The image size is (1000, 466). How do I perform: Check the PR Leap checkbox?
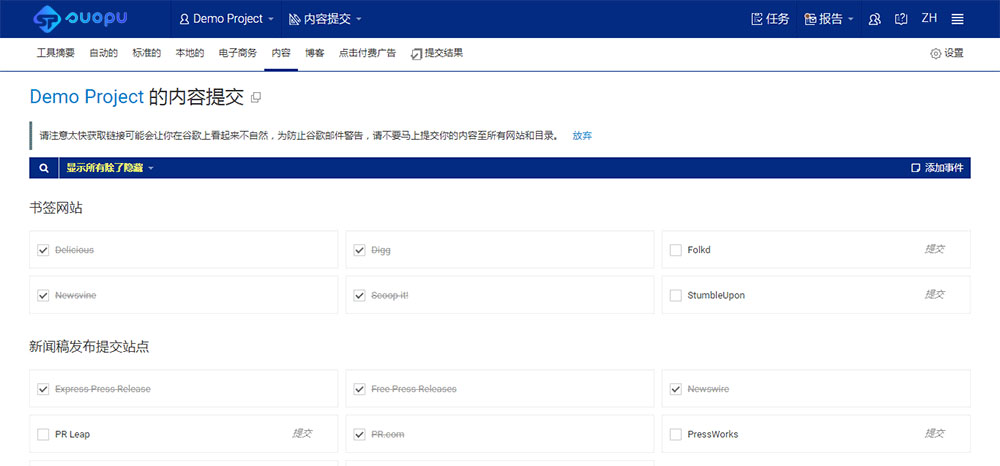[43, 435]
